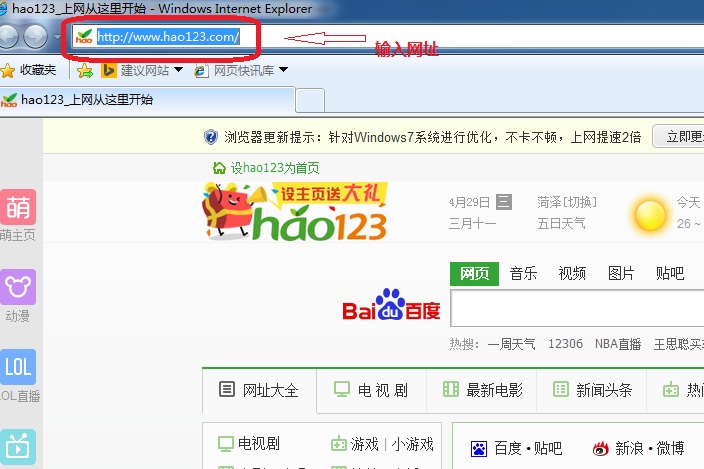Screen dimensions: 704x469
Task: Click the hao123 logo banner
Action: pos(295,211)
